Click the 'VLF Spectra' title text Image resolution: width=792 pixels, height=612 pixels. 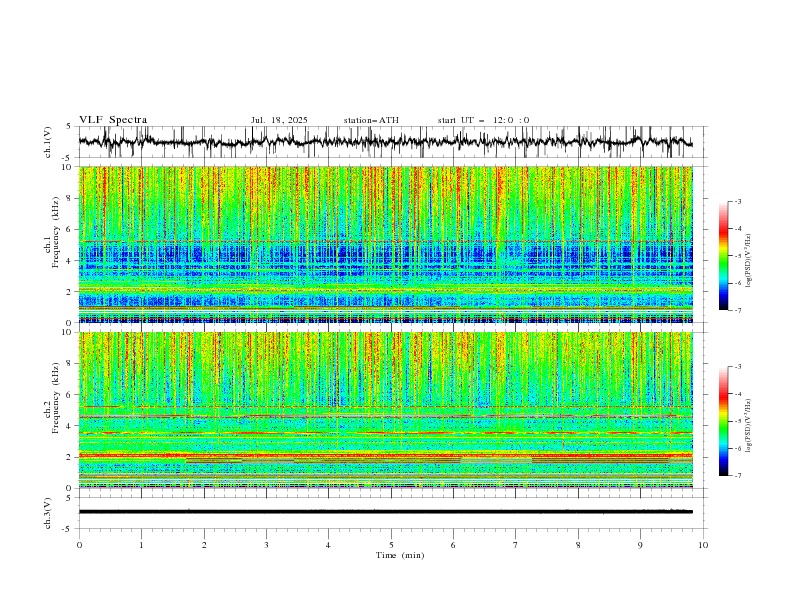(113, 120)
